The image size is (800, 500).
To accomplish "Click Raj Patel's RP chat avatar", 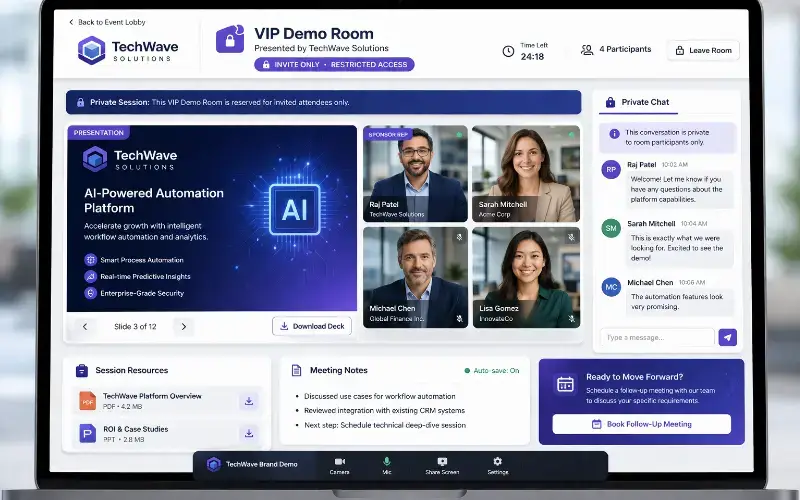I will (611, 169).
